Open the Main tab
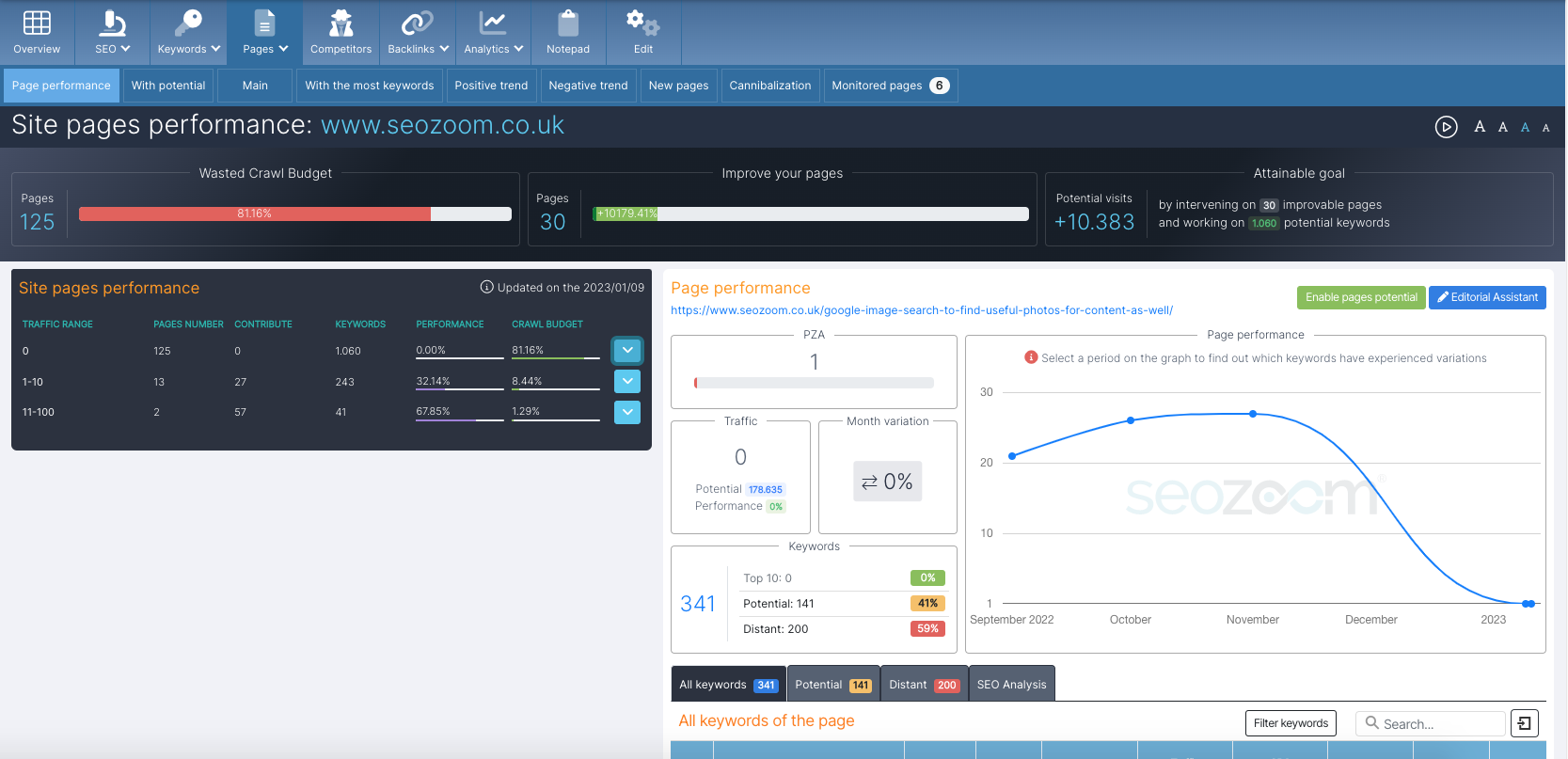1568x759 pixels. [255, 86]
